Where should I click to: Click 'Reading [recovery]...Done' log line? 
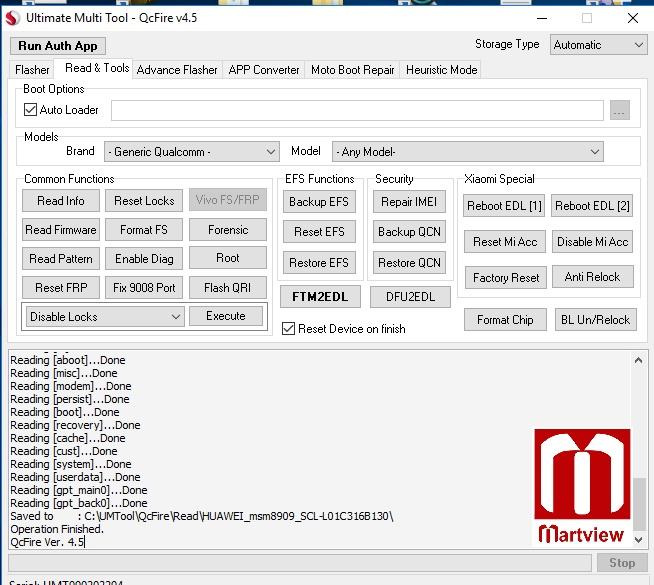(75, 425)
